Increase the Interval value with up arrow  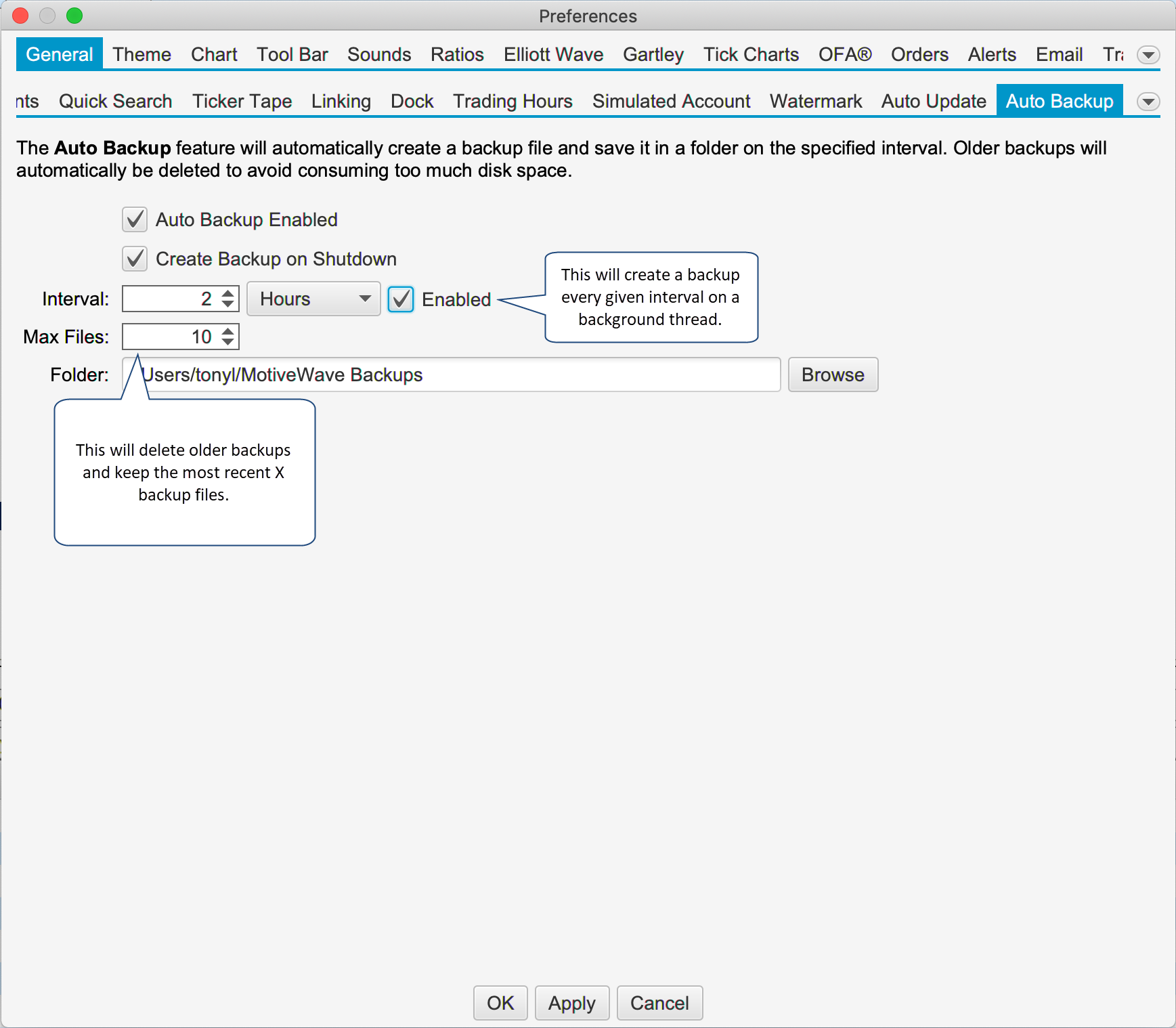click(228, 293)
